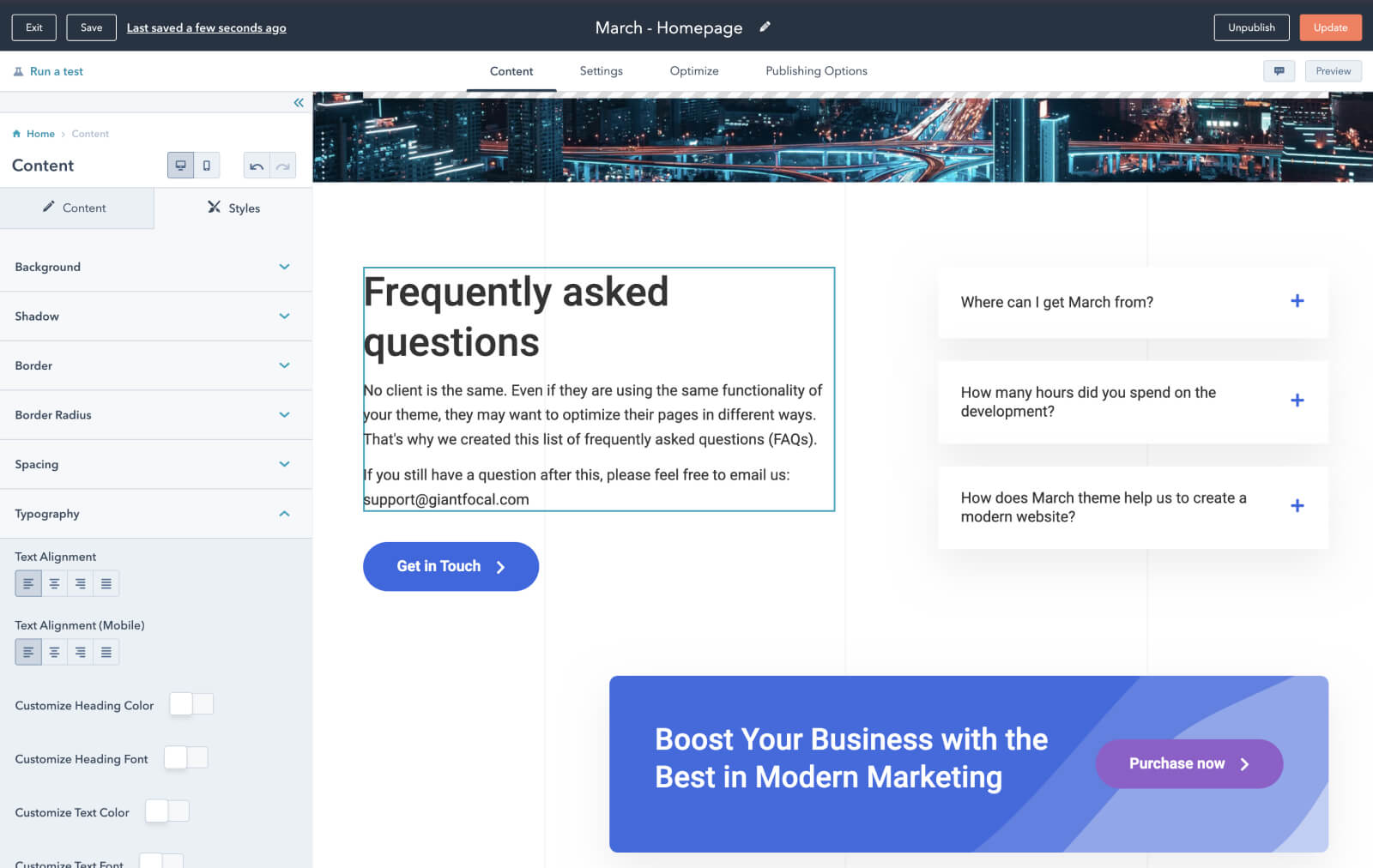The width and height of the screenshot is (1373, 868).
Task: Set Text Alignment to center
Action: coord(54,584)
